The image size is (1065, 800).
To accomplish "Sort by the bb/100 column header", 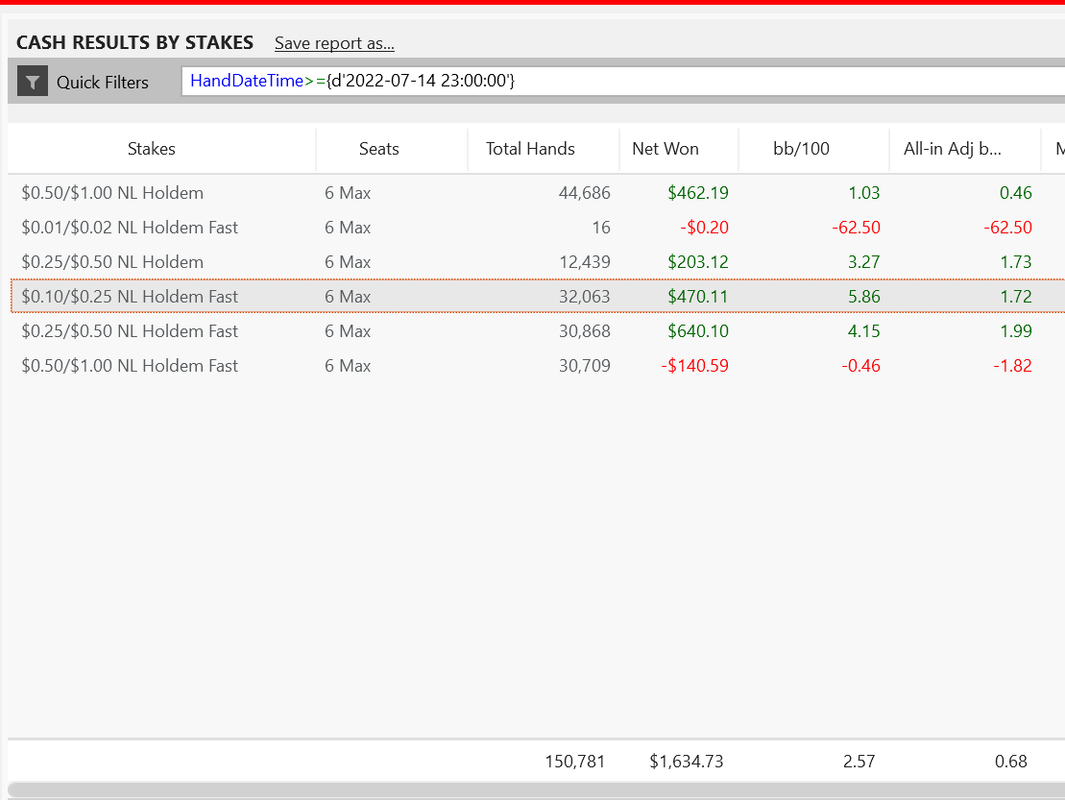I will pos(801,149).
